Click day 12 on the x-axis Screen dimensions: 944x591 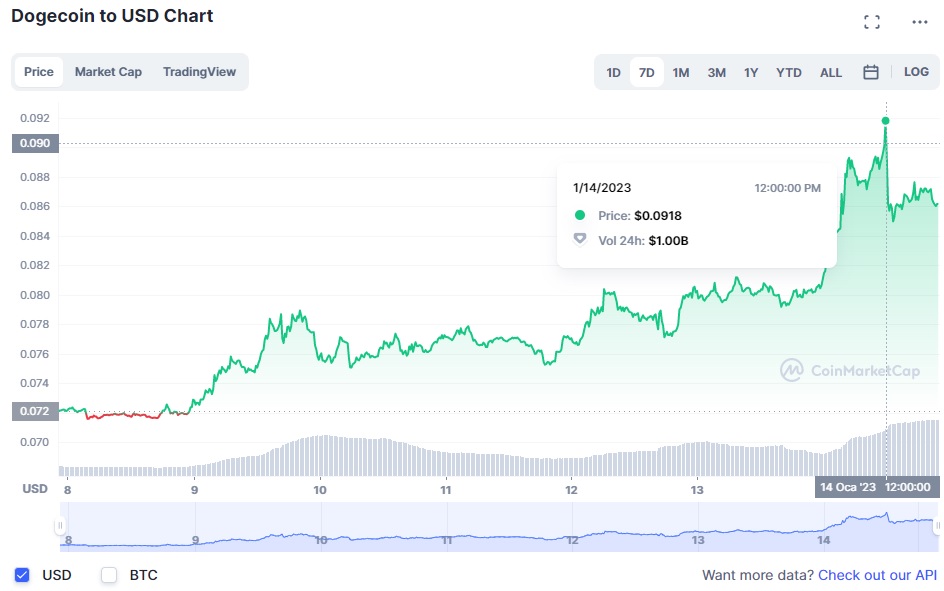click(571, 490)
